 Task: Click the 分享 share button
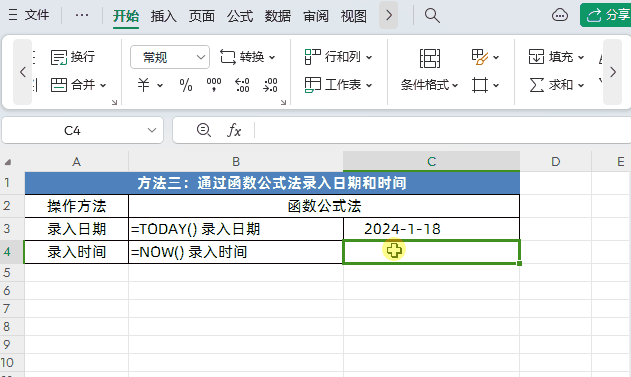coord(607,15)
